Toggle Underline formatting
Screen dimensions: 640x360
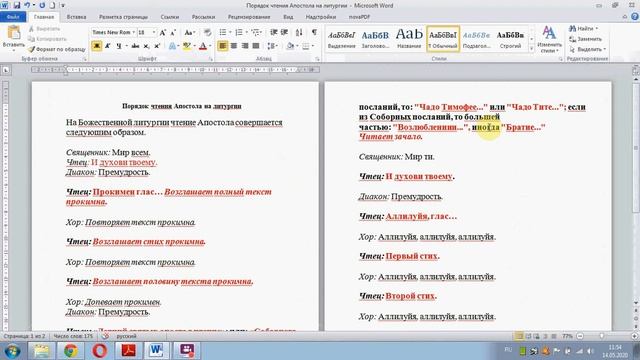coord(118,46)
